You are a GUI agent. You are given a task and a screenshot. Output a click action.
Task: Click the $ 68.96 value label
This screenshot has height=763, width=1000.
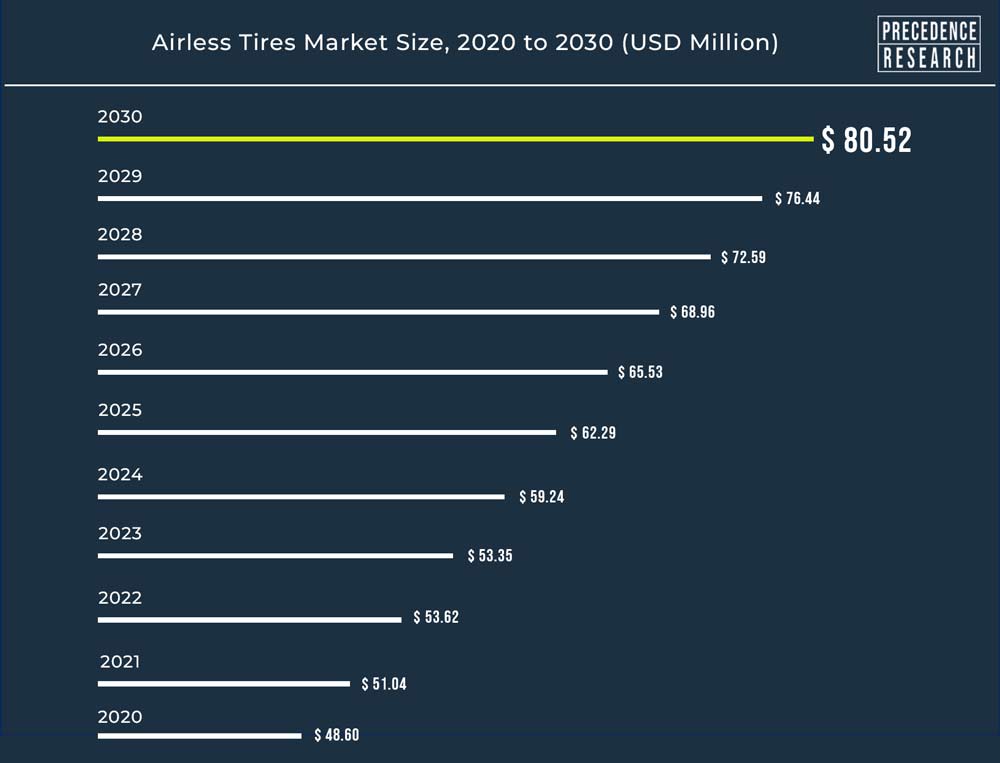click(x=693, y=312)
